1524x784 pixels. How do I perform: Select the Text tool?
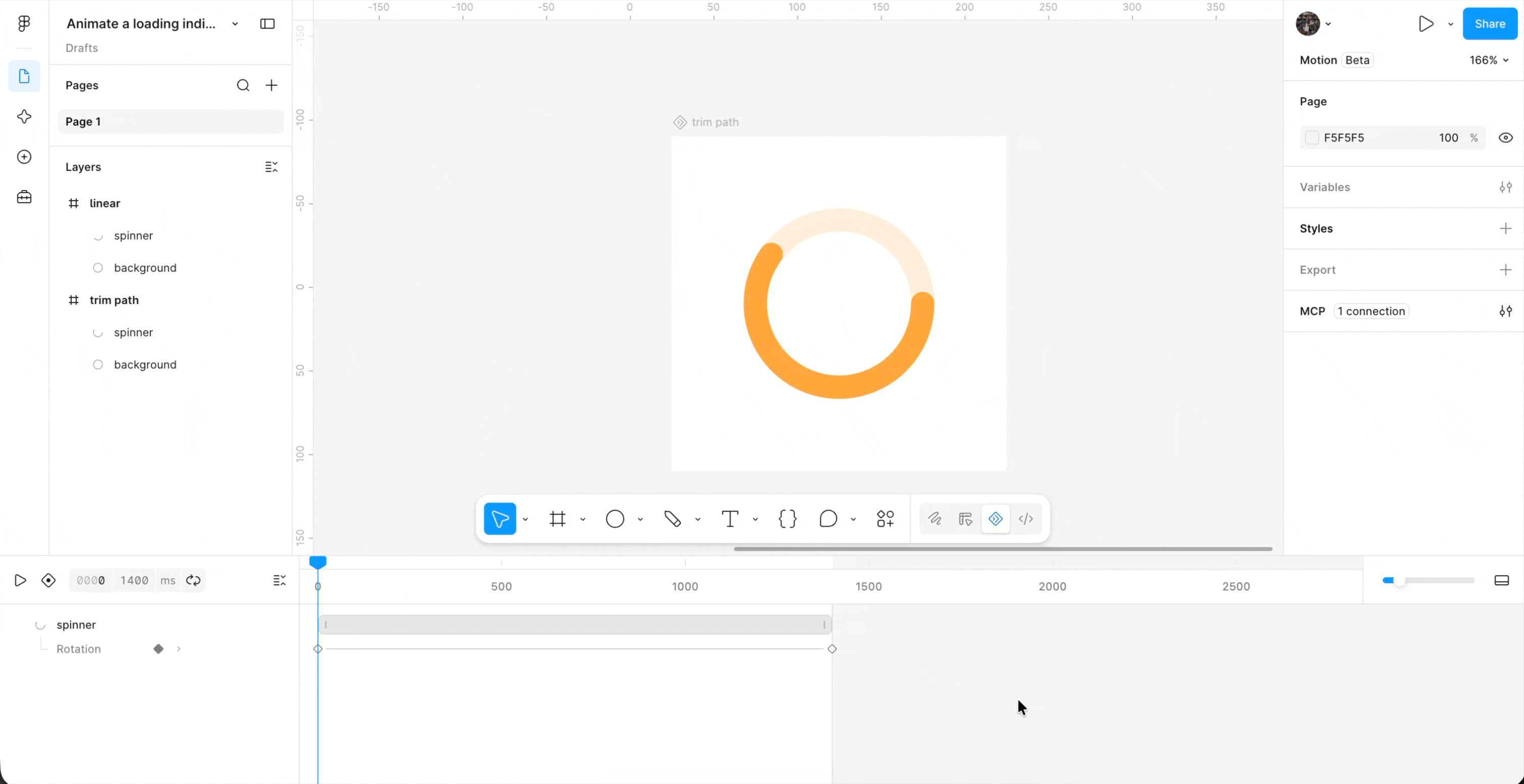[x=730, y=519]
